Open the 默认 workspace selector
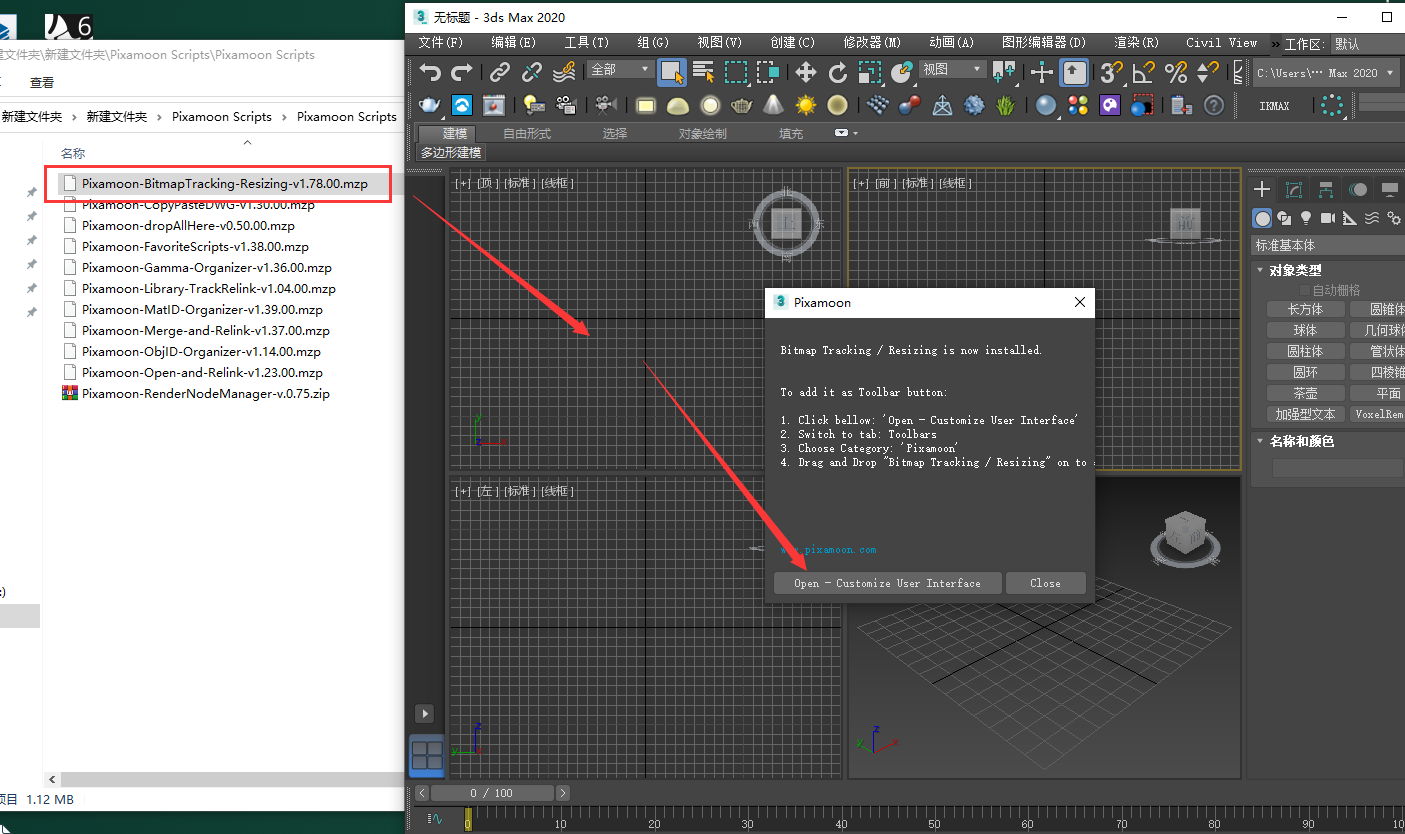The image size is (1405, 834). point(1366,44)
